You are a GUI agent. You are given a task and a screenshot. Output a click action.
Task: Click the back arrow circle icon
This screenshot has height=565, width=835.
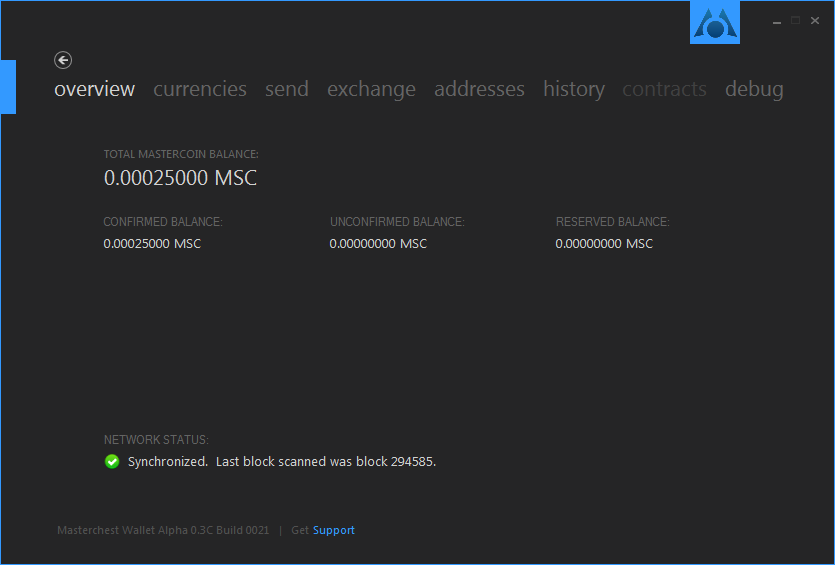[63, 60]
